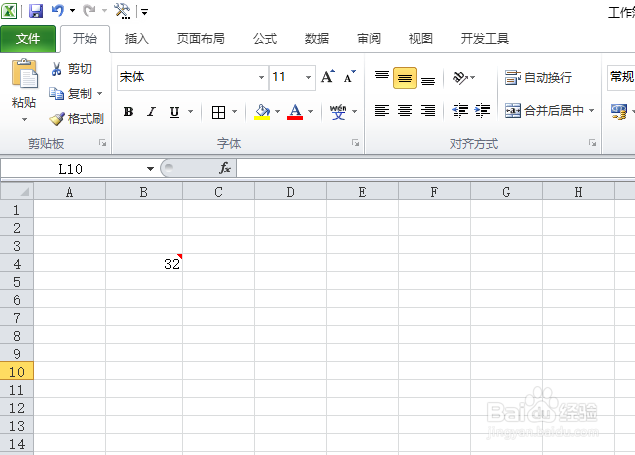
Task: Open the Name Box dropdown arrow
Action: [x=150, y=169]
